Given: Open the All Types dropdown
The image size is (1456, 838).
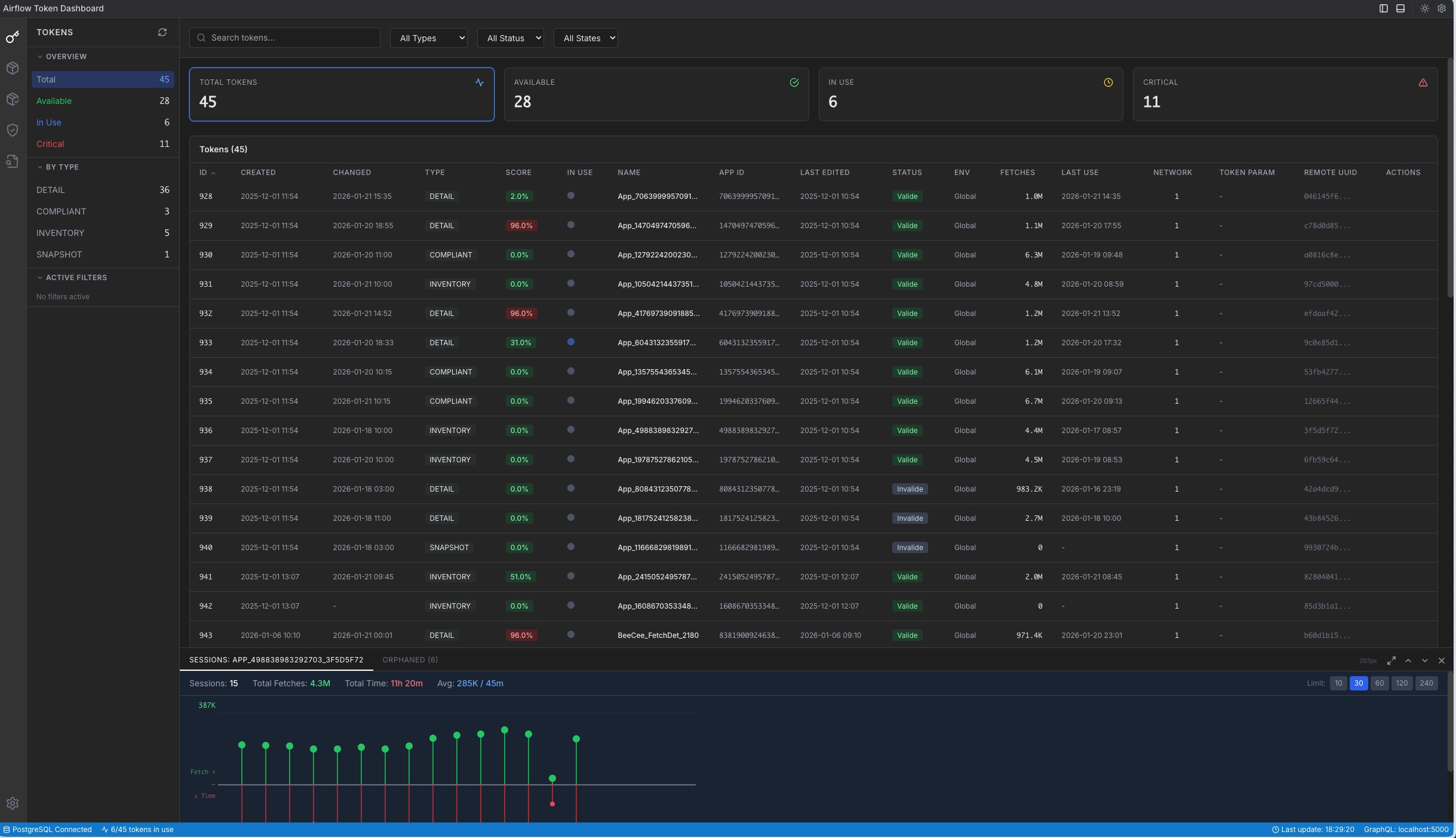Looking at the screenshot, I should (428, 38).
